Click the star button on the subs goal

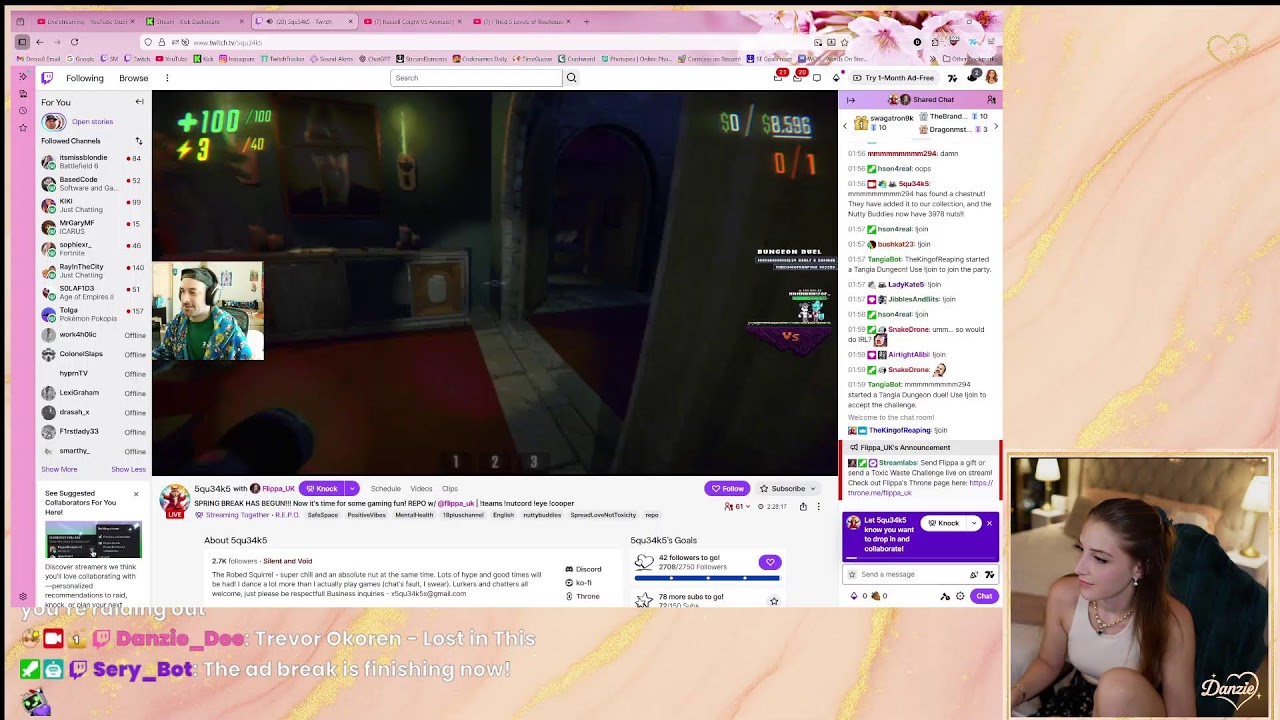click(x=773, y=601)
